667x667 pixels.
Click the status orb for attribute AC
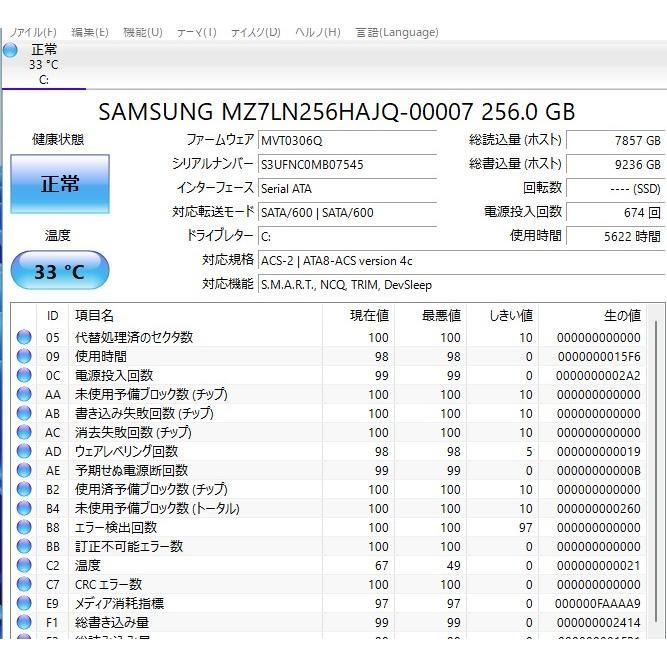tap(24, 432)
